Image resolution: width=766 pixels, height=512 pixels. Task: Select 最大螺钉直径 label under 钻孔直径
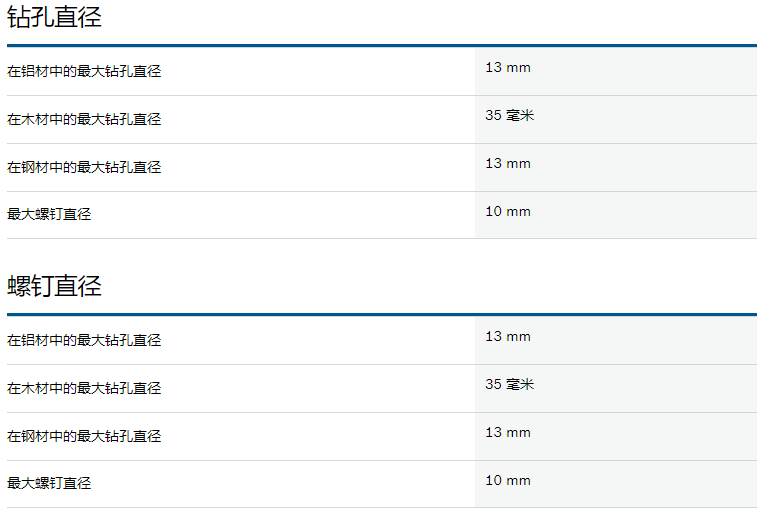pyautogui.click(x=49, y=214)
